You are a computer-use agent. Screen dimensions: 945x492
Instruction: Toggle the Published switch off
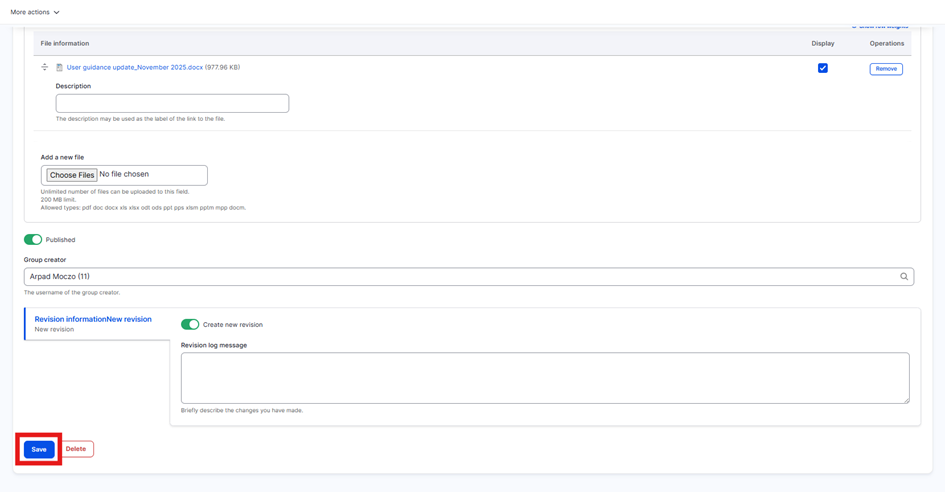pyautogui.click(x=33, y=240)
